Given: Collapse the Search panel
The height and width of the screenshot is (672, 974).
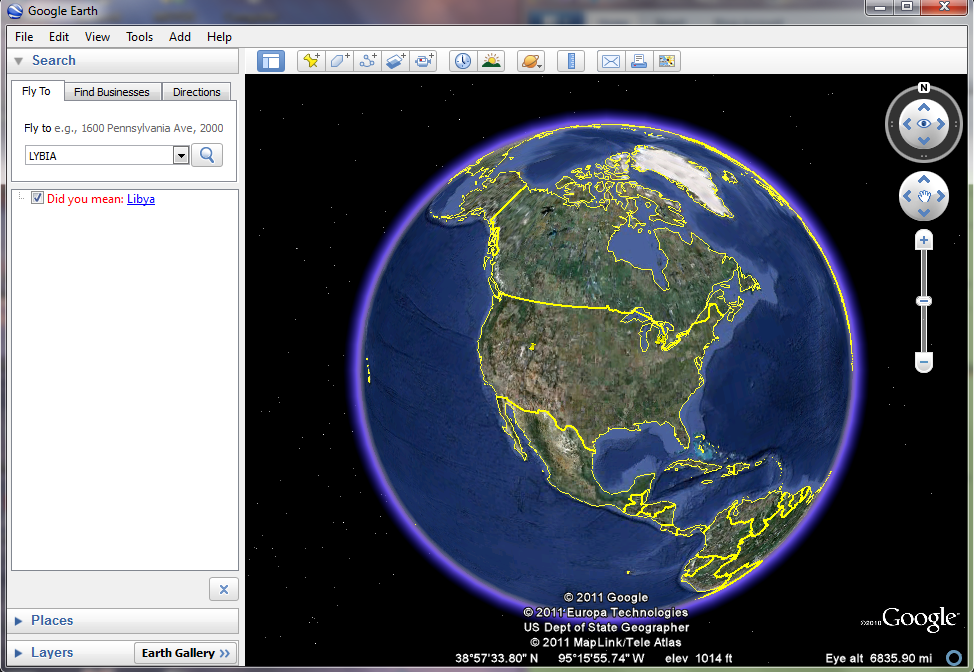Looking at the screenshot, I should [19, 61].
